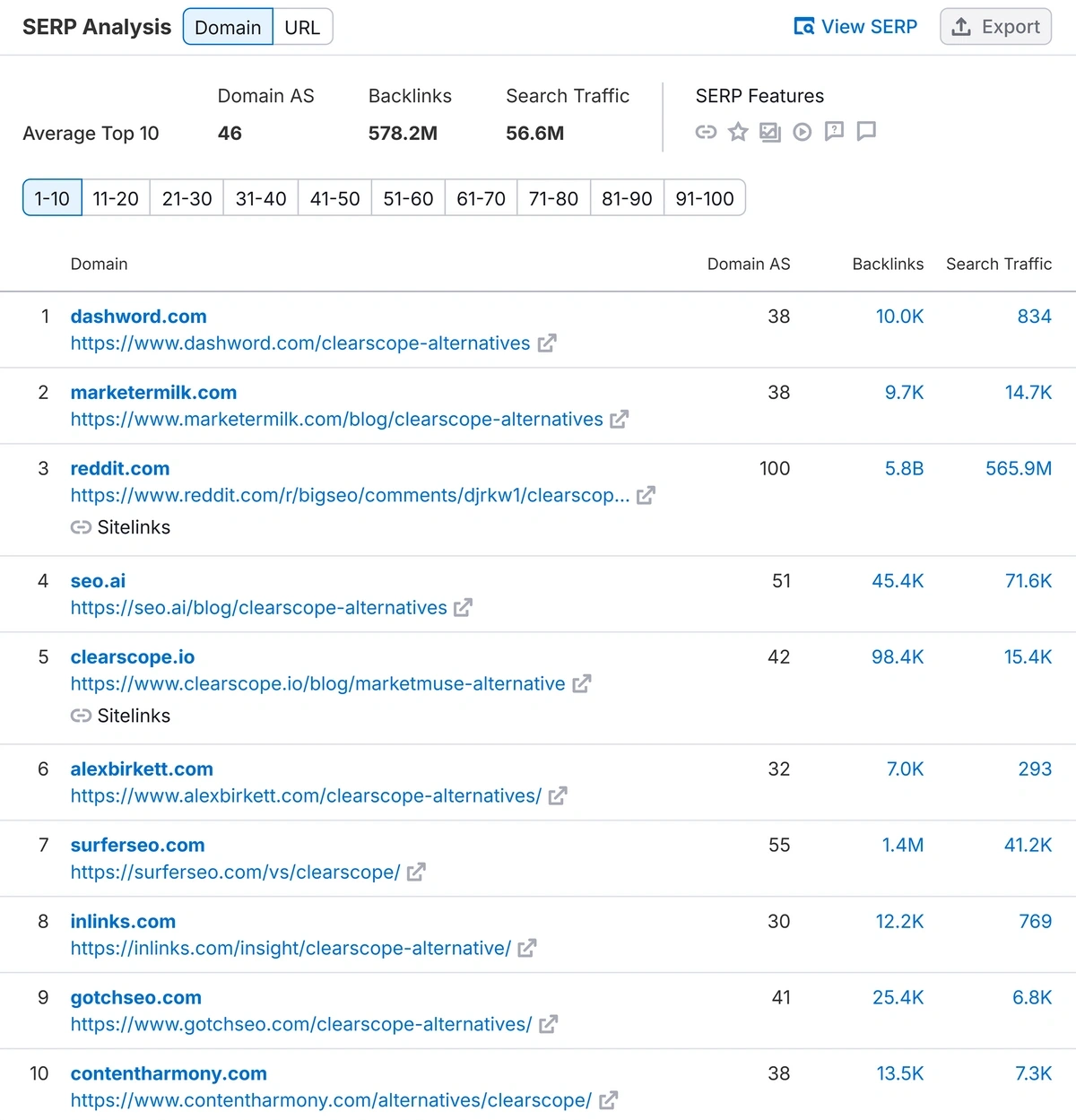
Task: Open the seo.ai/blog/clearscope-alternatives URL
Action: pos(259,608)
